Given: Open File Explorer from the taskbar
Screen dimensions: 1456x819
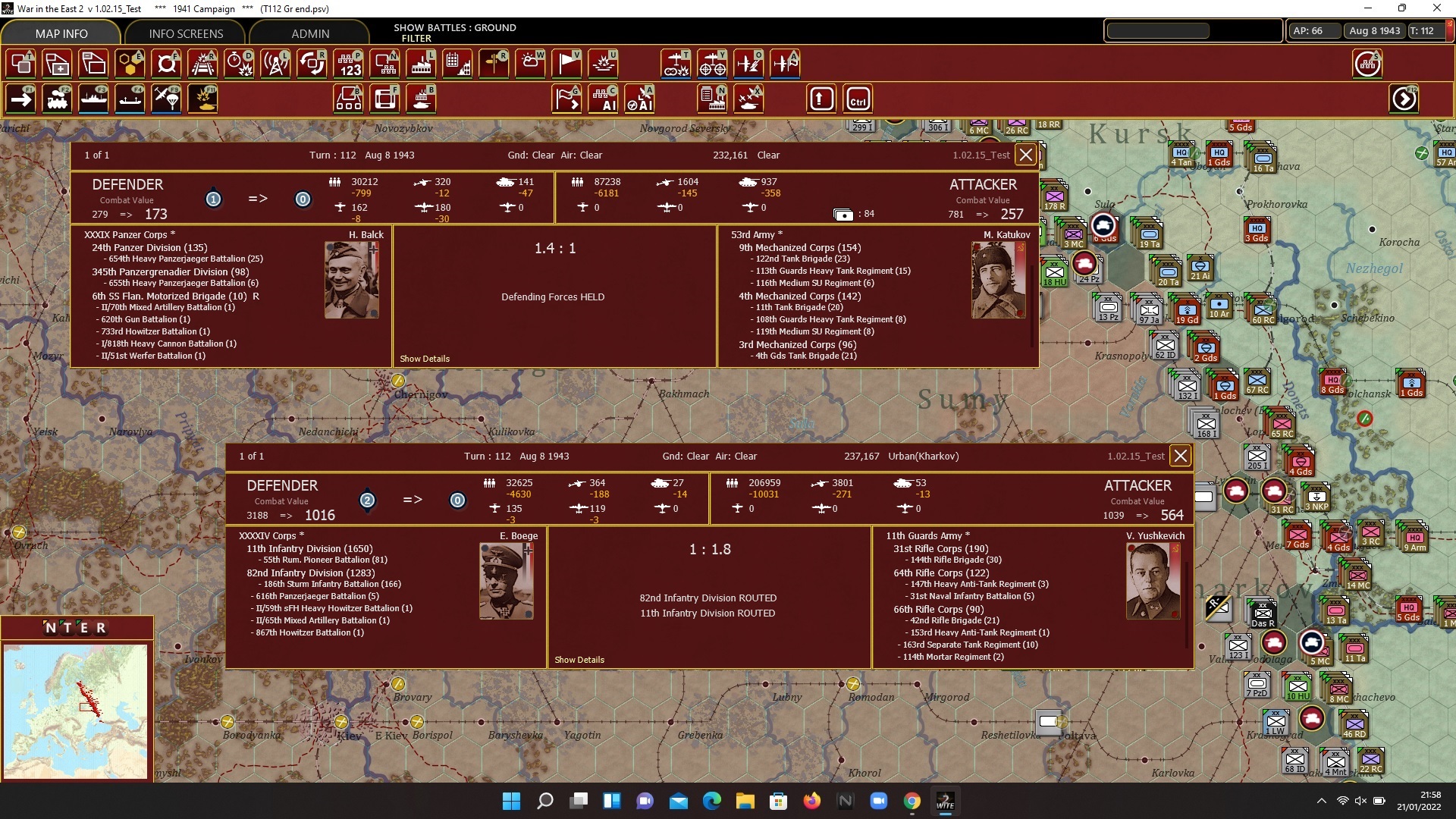Looking at the screenshot, I should tap(745, 801).
